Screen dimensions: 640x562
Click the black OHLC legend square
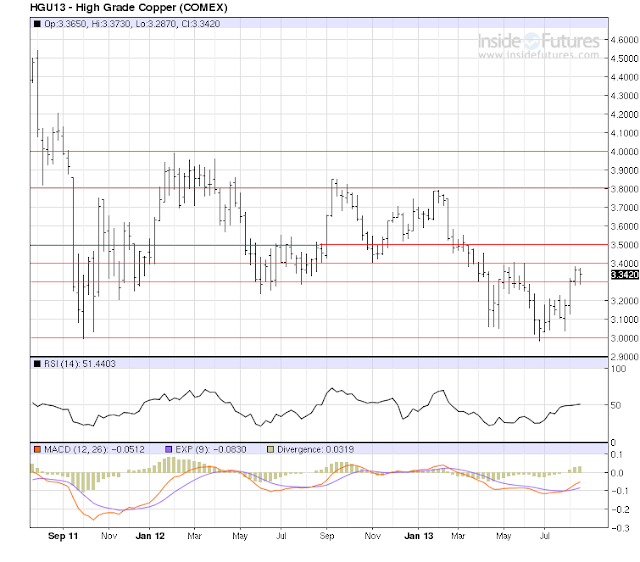coord(37,24)
